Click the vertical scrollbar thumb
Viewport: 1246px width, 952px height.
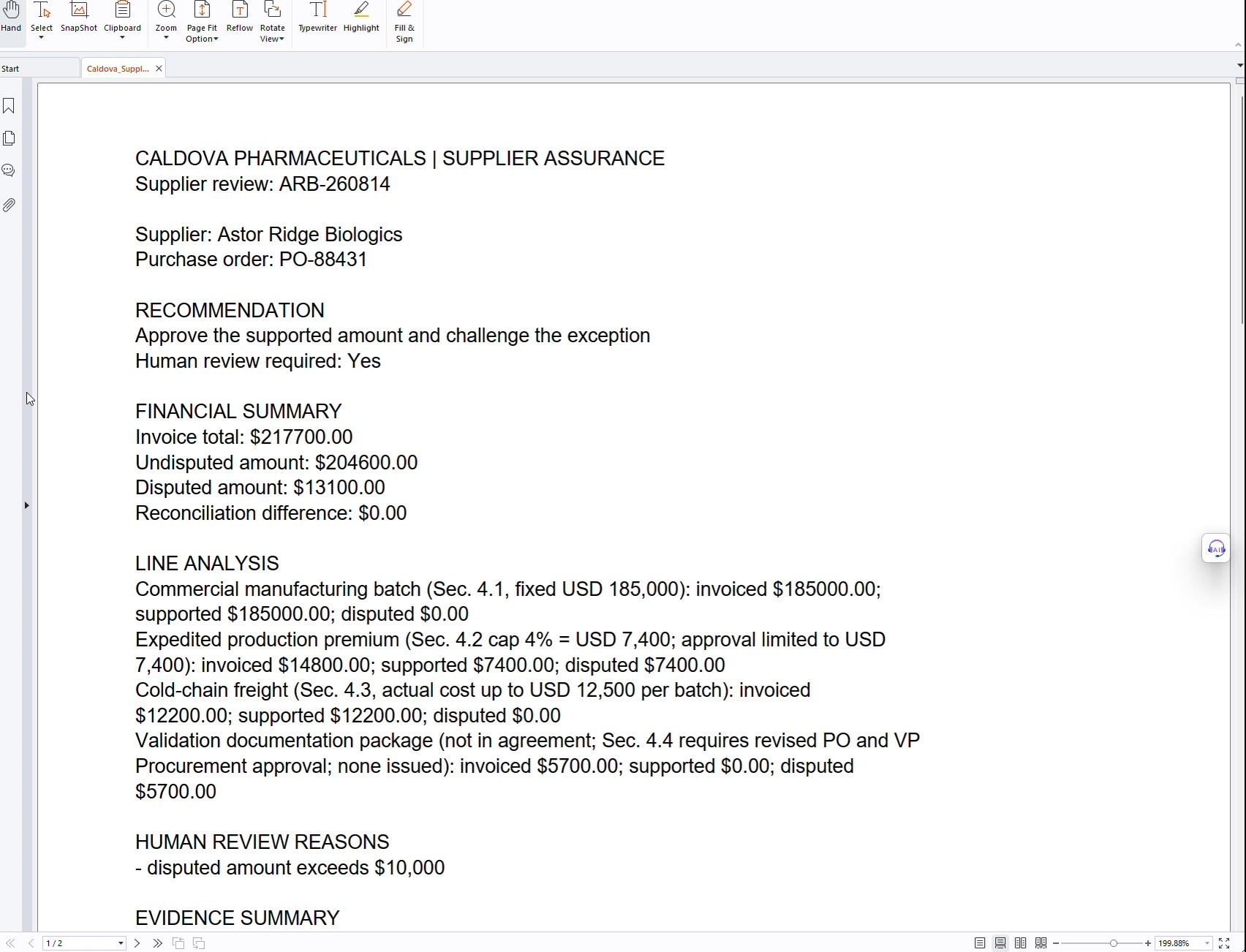[1242, 210]
